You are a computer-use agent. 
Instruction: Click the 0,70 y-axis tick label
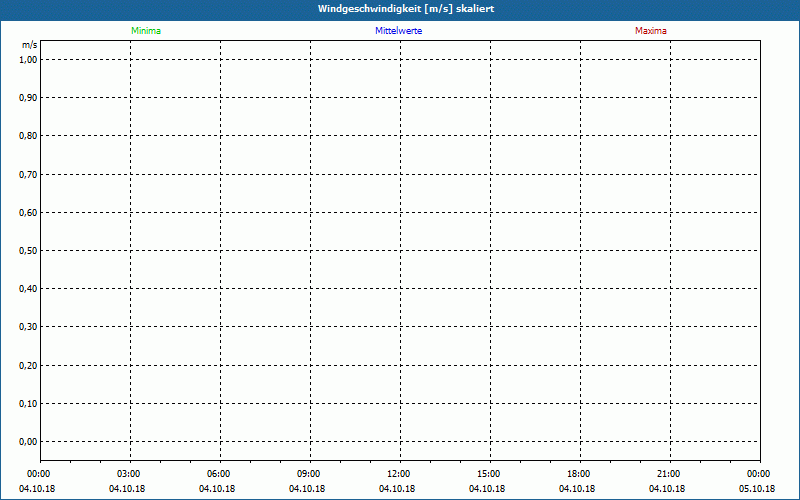click(28, 174)
